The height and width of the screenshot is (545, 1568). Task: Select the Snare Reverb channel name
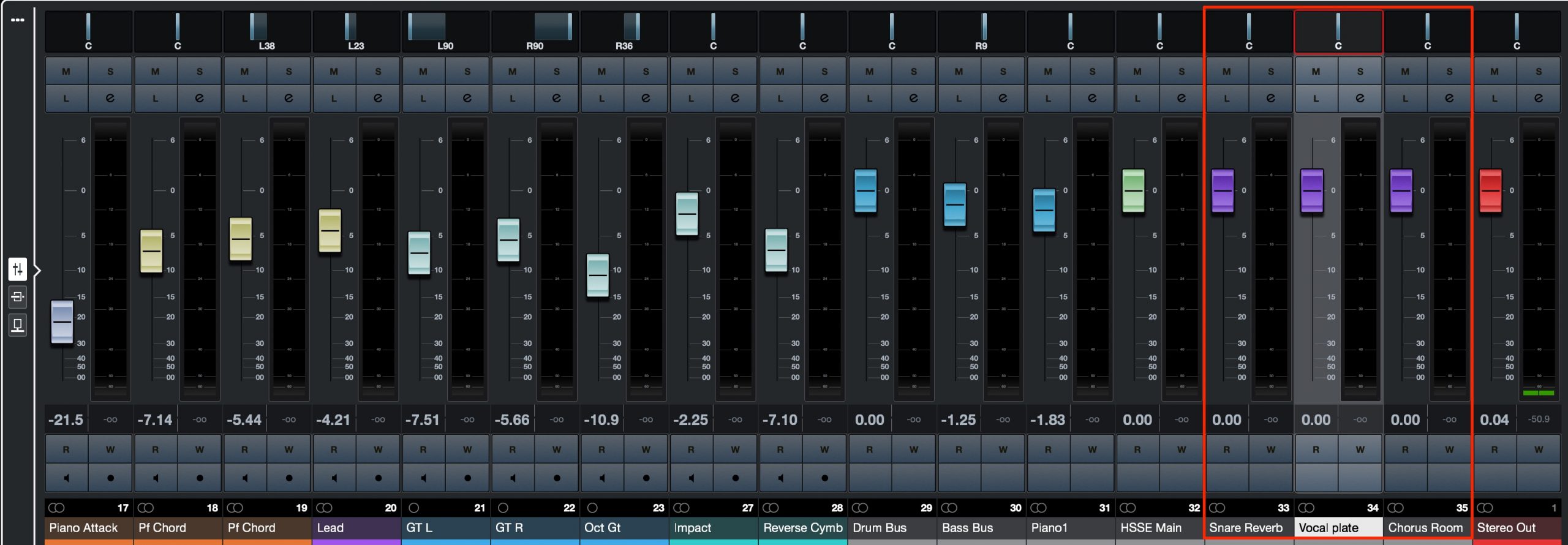tap(1249, 527)
